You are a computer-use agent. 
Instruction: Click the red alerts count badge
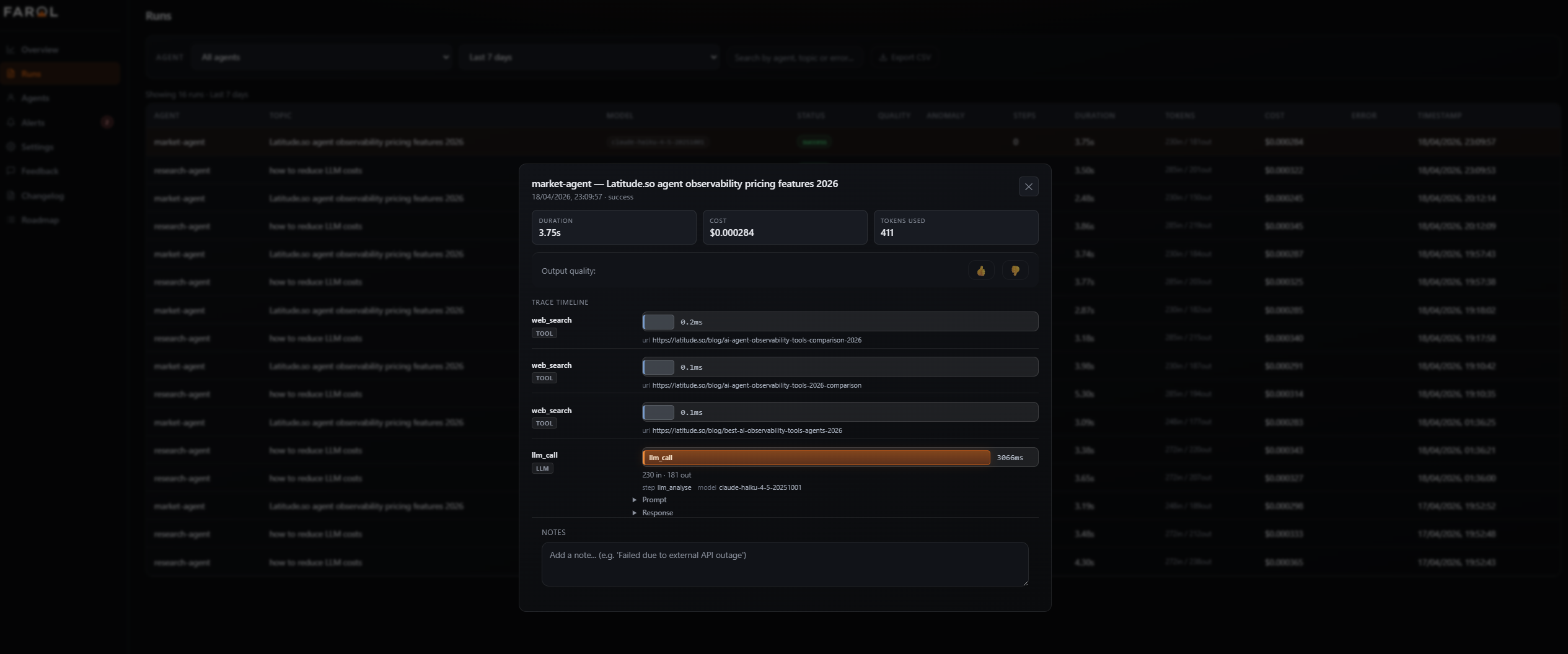(107, 122)
